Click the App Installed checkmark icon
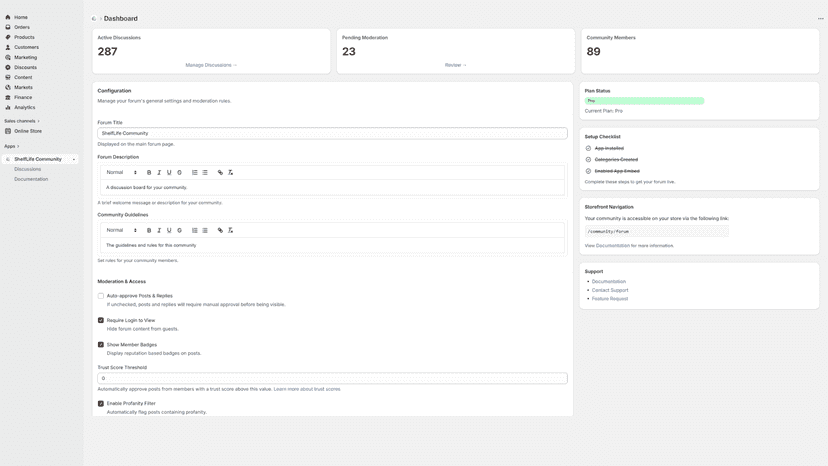 [x=588, y=148]
